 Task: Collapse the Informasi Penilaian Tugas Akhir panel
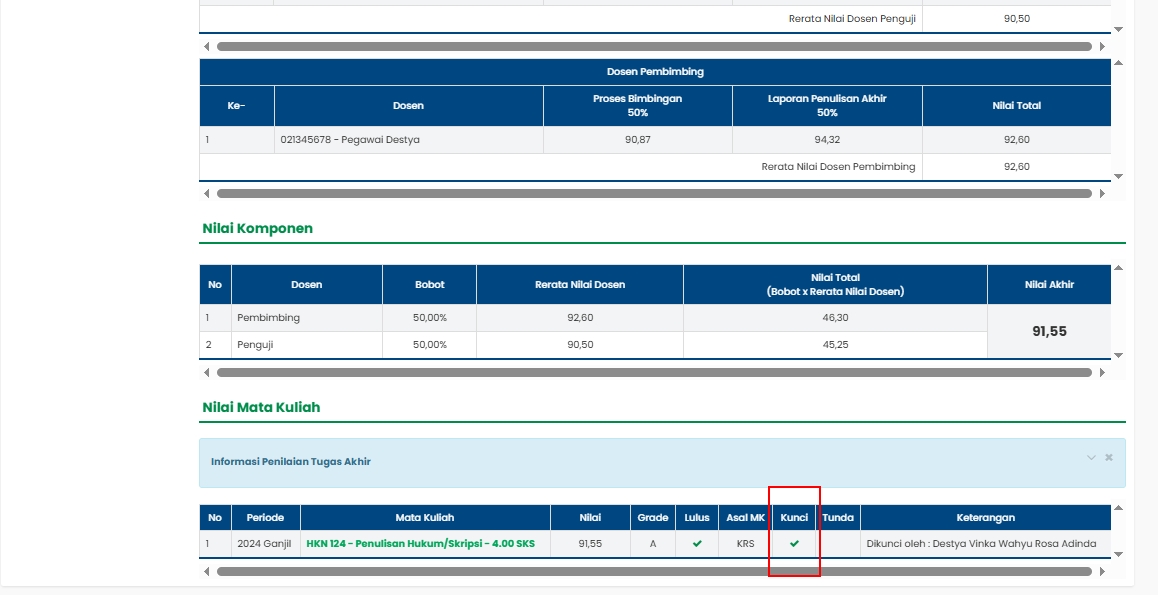point(1091,457)
